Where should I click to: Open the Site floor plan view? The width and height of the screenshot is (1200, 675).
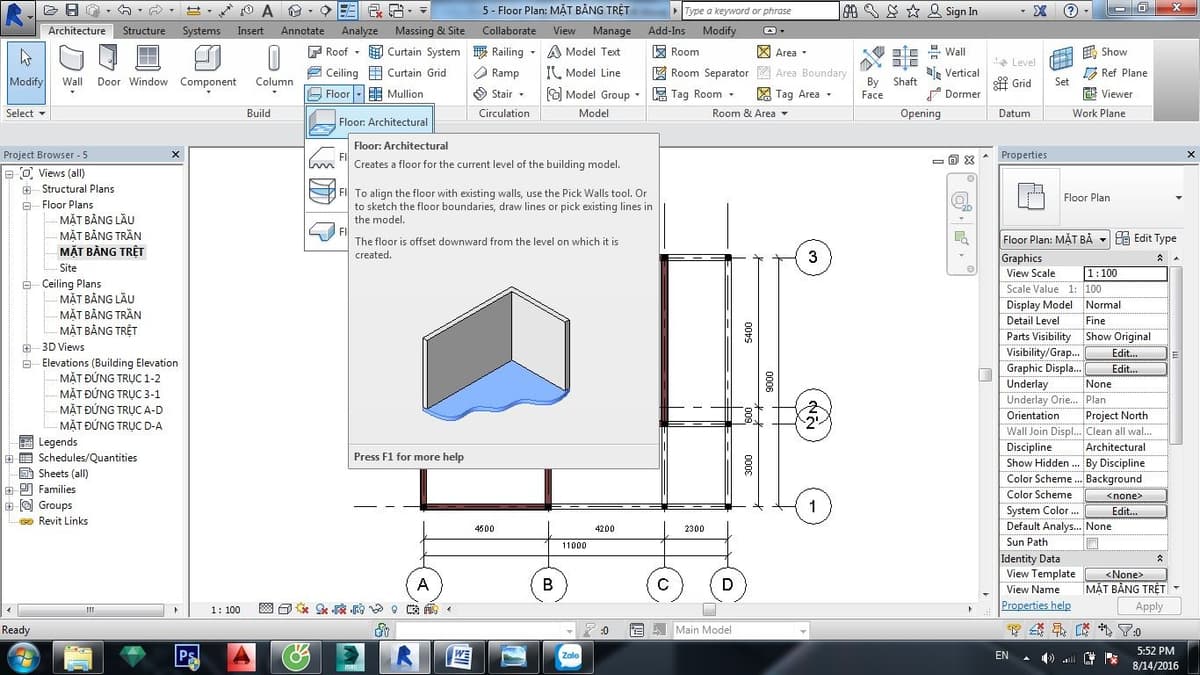click(68, 268)
